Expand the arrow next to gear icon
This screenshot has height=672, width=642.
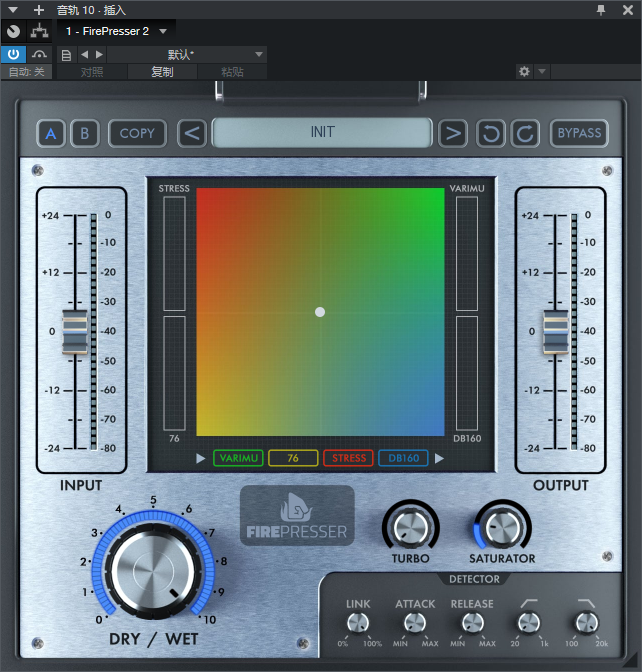[542, 71]
